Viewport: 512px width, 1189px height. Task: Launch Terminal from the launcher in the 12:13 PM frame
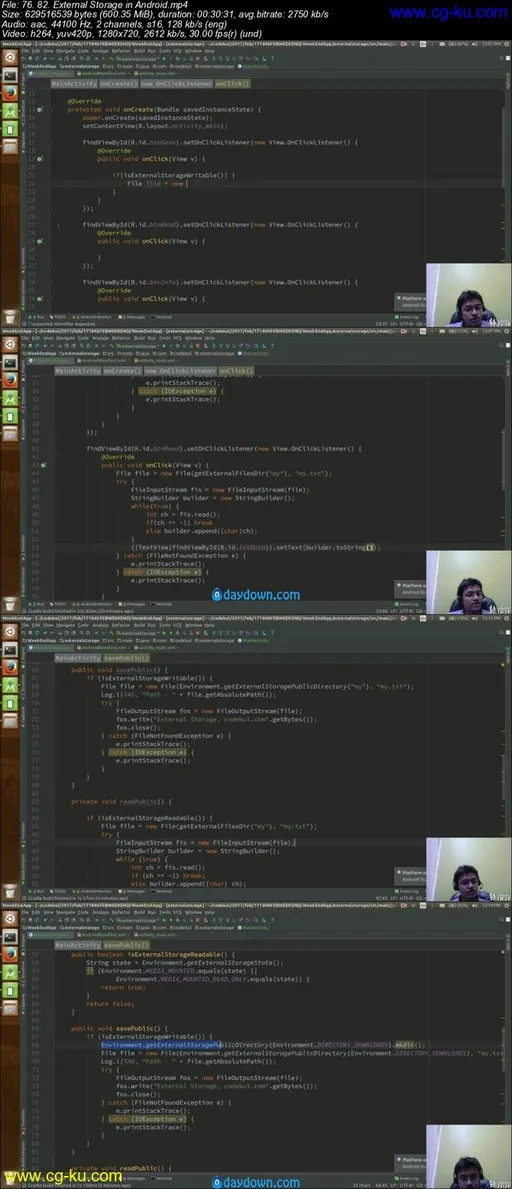[x=10, y=650]
